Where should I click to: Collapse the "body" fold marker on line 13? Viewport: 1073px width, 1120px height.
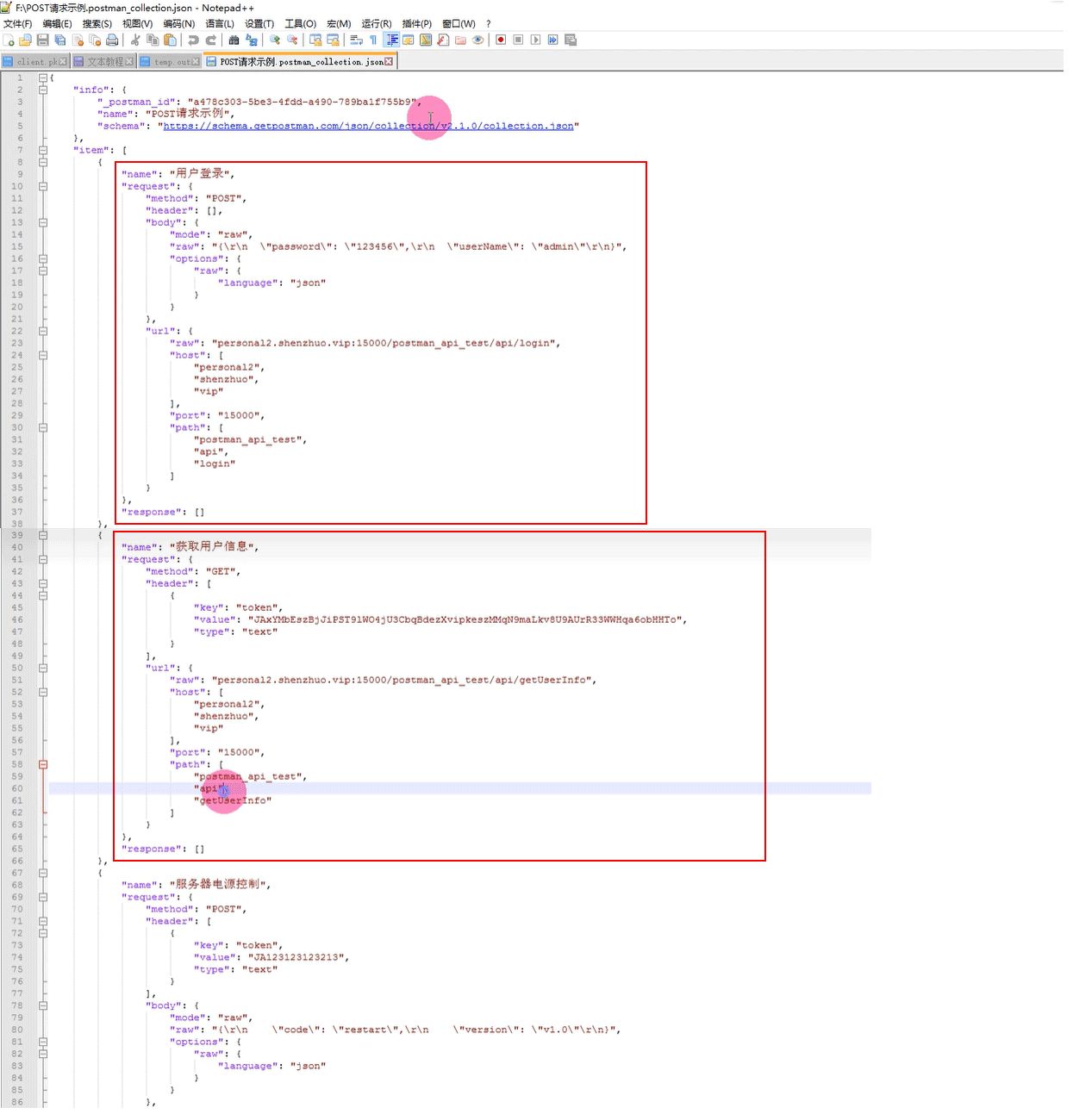pos(43,222)
